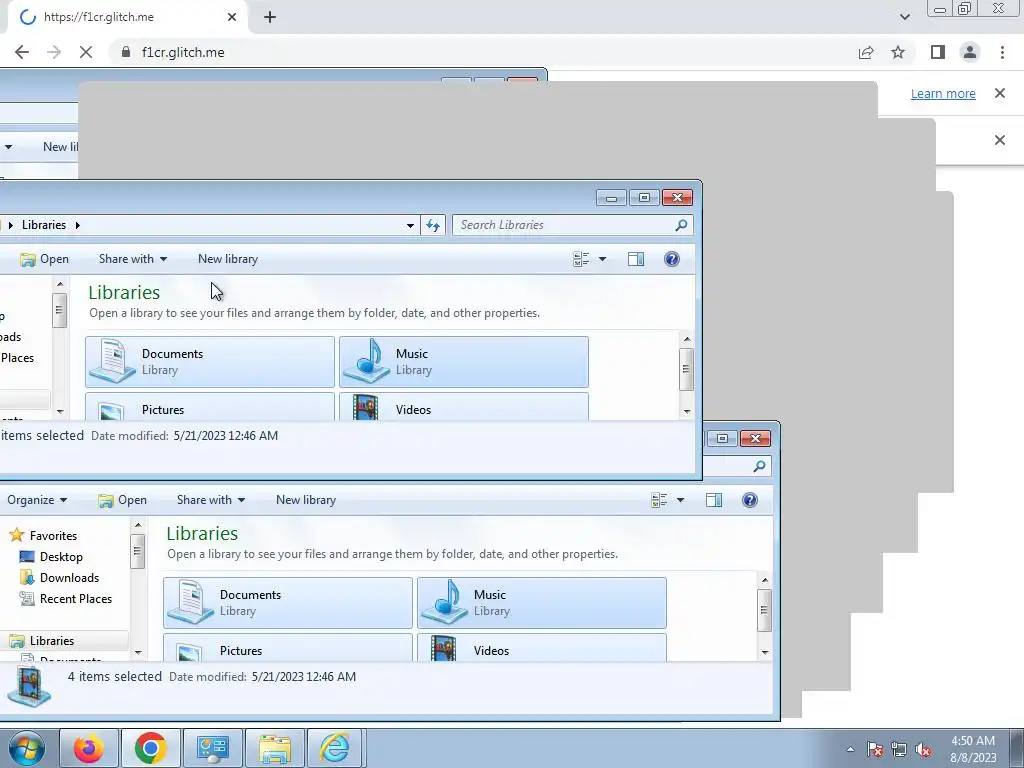Open Organize menu in front window

click(x=37, y=500)
